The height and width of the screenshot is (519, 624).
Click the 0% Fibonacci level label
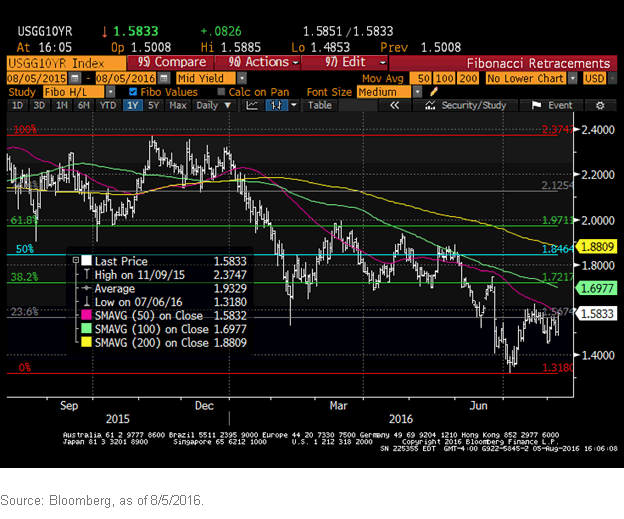pos(25,367)
